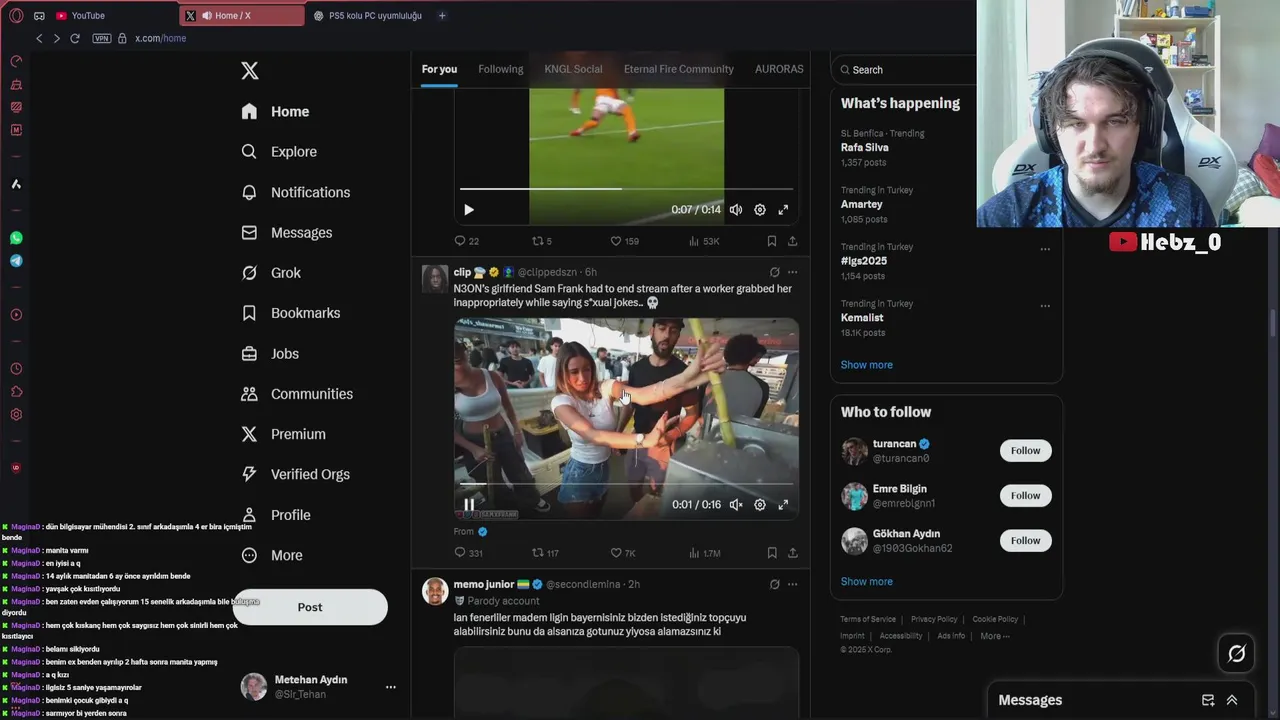This screenshot has height=720, width=1280.
Task: Open Premium in sidebar
Action: pos(284,434)
